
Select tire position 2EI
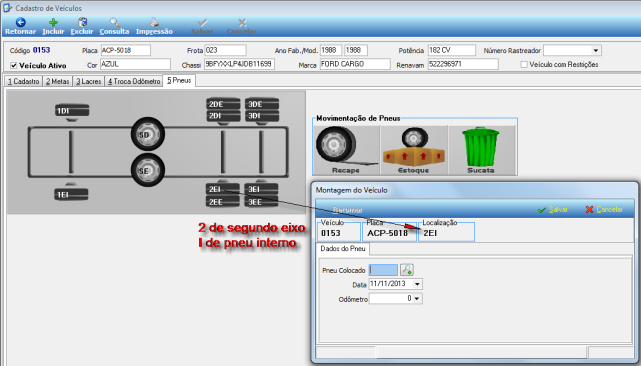(x=222, y=189)
